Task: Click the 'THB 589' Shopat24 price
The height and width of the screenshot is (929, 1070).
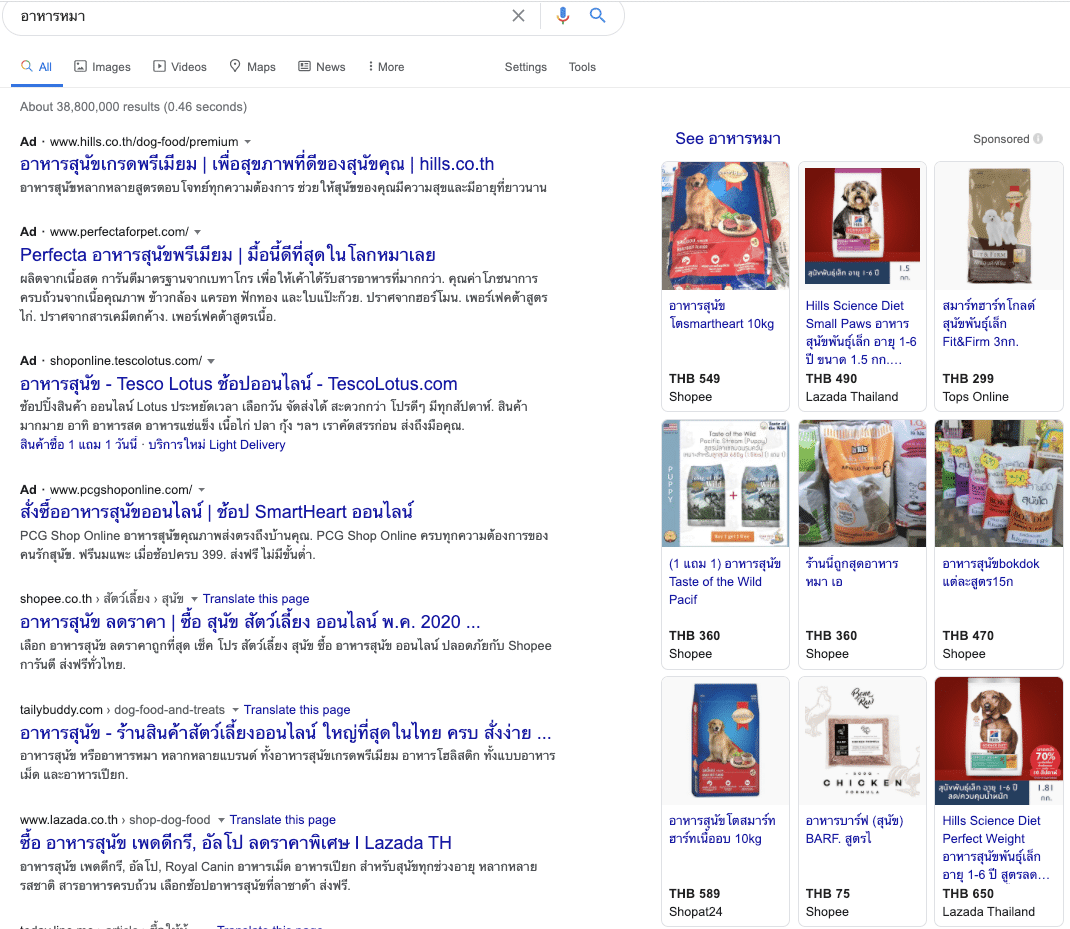Action: click(694, 894)
